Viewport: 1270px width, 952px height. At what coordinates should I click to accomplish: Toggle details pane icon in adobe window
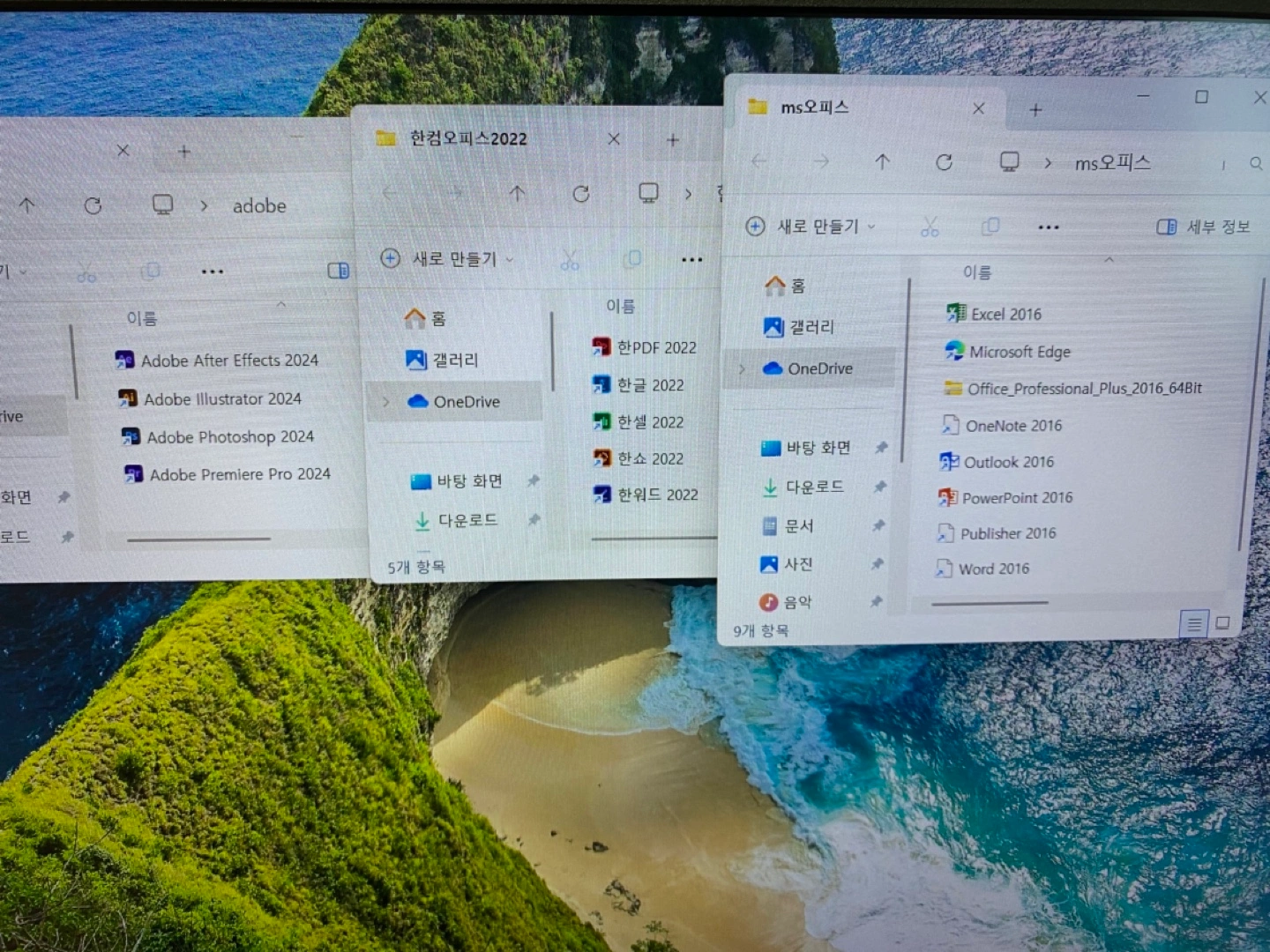[x=339, y=271]
